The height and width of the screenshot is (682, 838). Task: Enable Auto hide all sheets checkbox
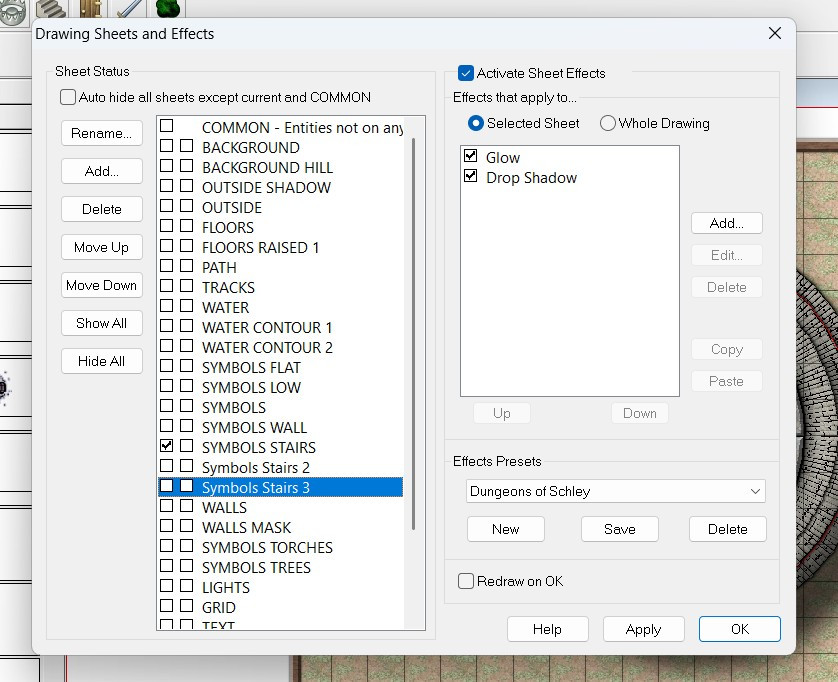click(x=68, y=97)
